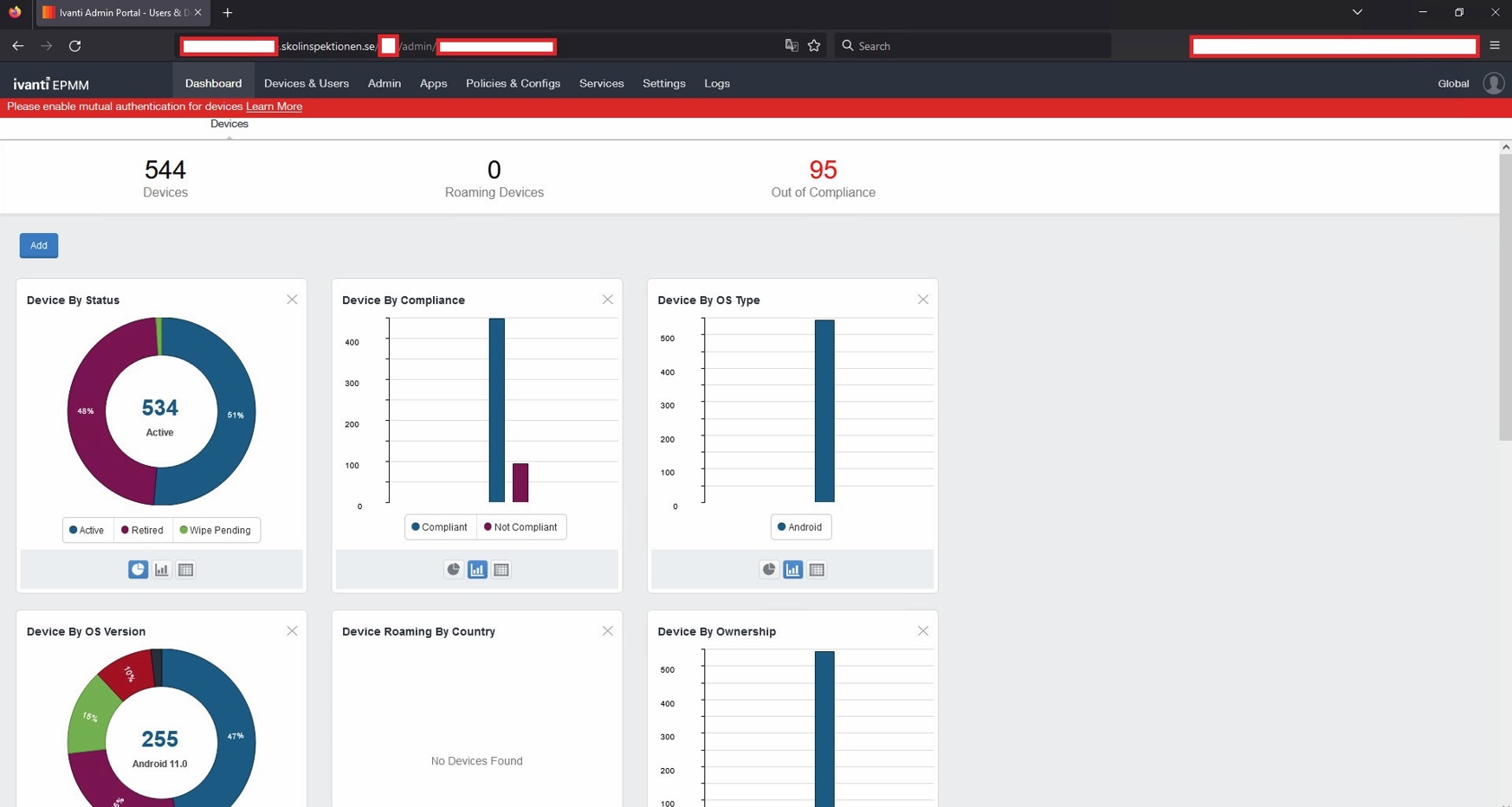The width and height of the screenshot is (1512, 807).
Task: Close the Device By OS Version widget
Action: point(292,631)
